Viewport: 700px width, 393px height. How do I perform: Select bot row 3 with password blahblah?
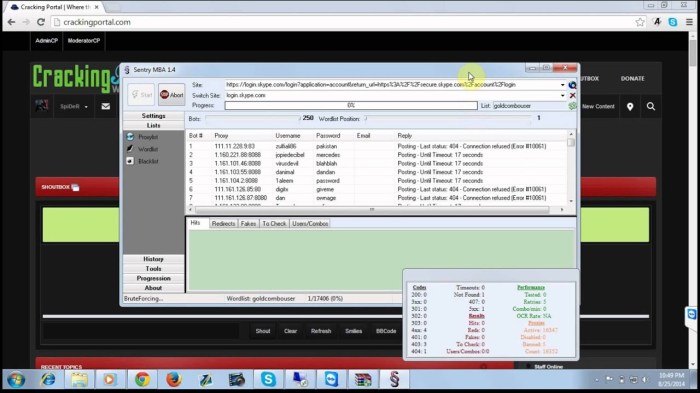click(x=377, y=163)
